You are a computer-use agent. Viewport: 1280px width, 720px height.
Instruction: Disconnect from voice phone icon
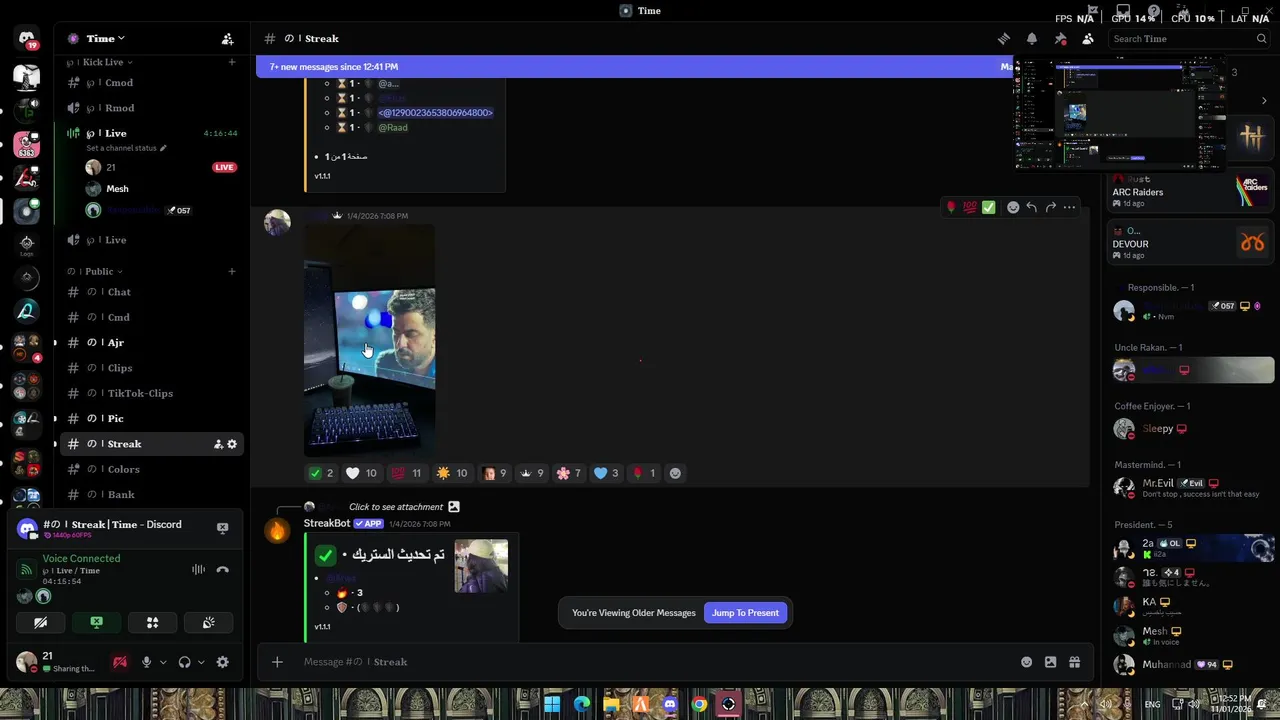223,569
